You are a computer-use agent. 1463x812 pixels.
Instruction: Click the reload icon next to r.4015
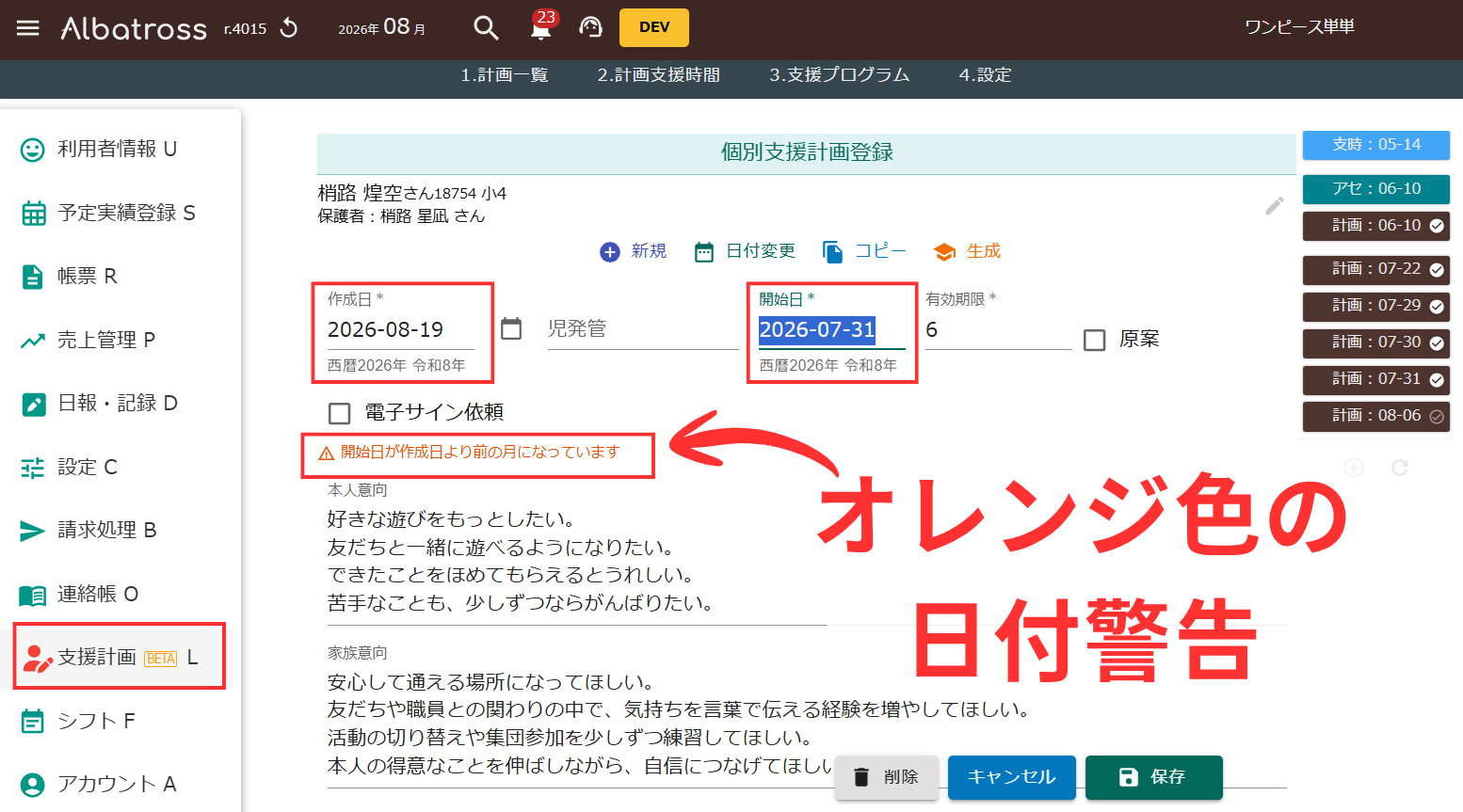(x=289, y=28)
